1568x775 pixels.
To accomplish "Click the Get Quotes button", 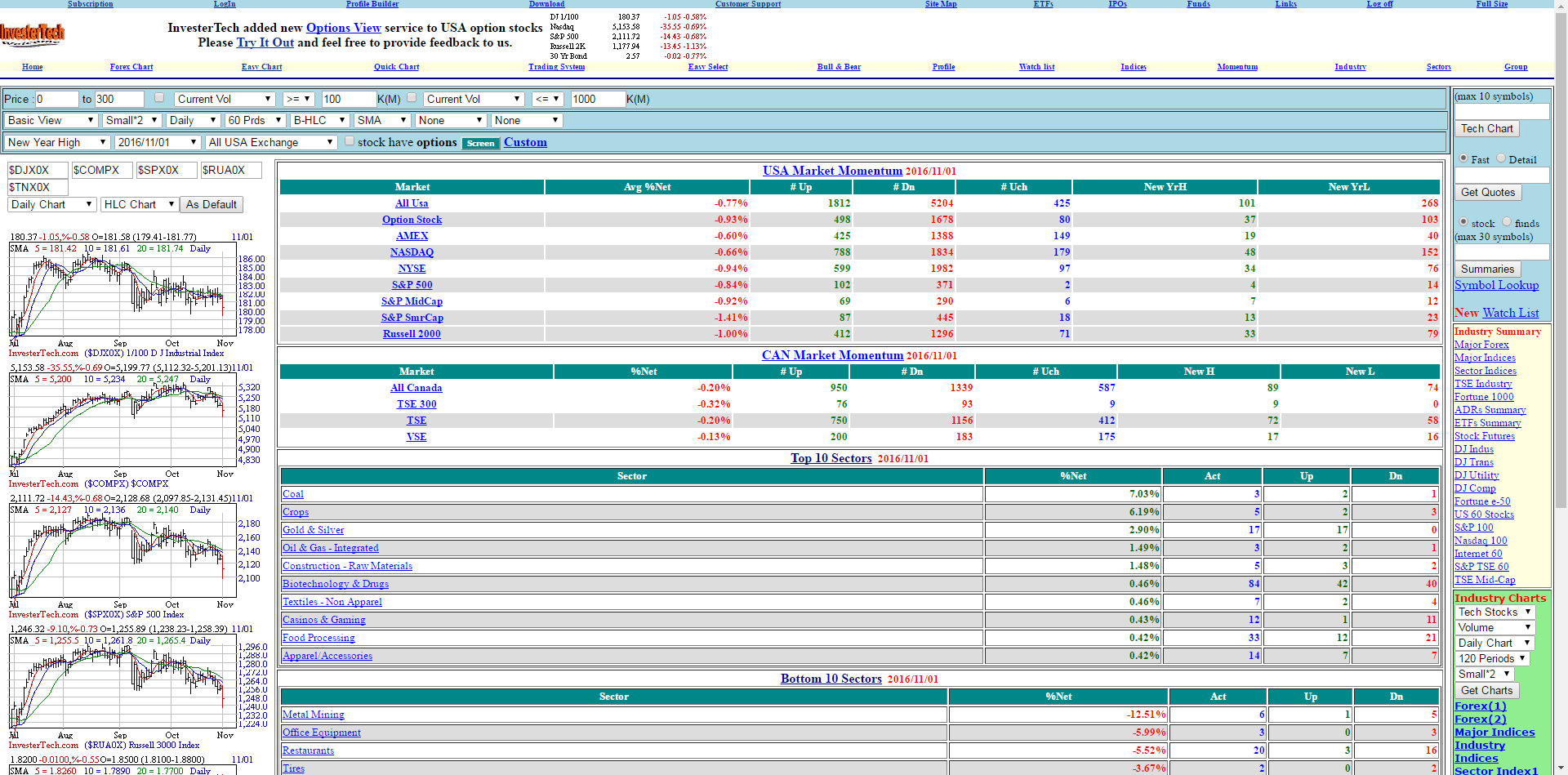I will (1487, 192).
